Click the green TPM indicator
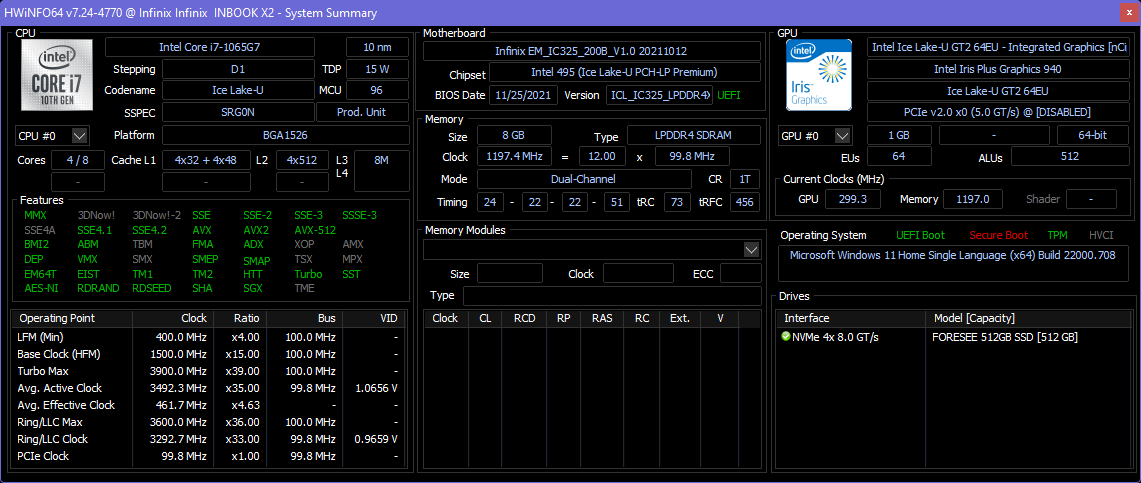This screenshot has width=1141, height=483. click(x=1057, y=235)
